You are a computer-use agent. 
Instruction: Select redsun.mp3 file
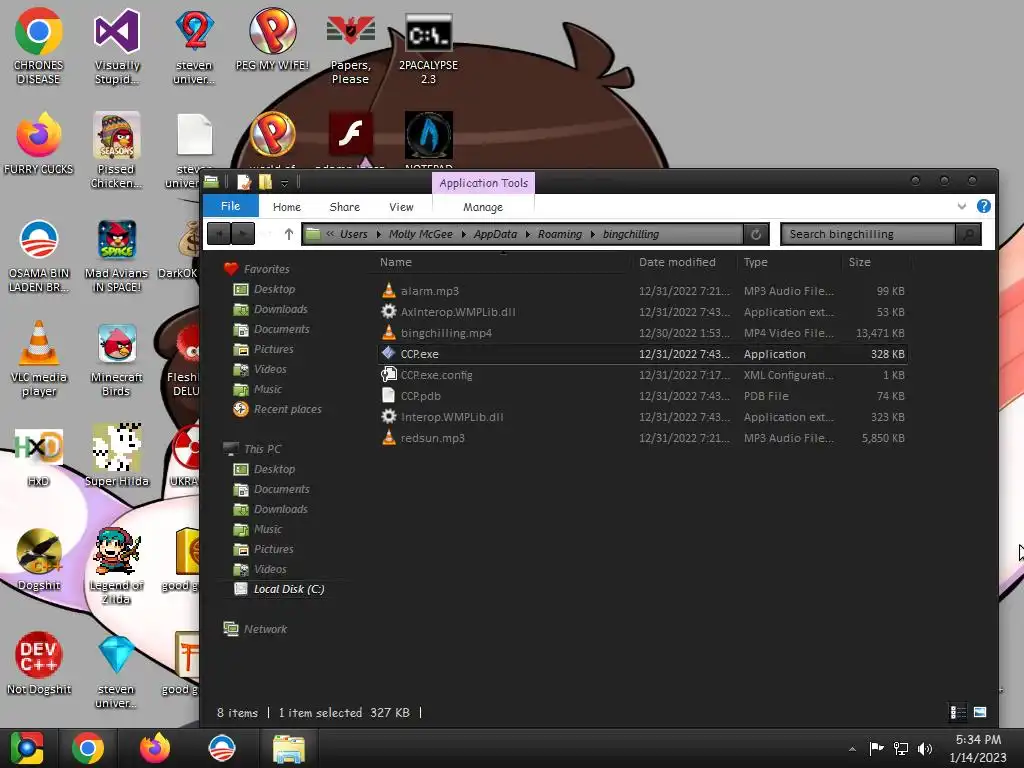point(643,438)
